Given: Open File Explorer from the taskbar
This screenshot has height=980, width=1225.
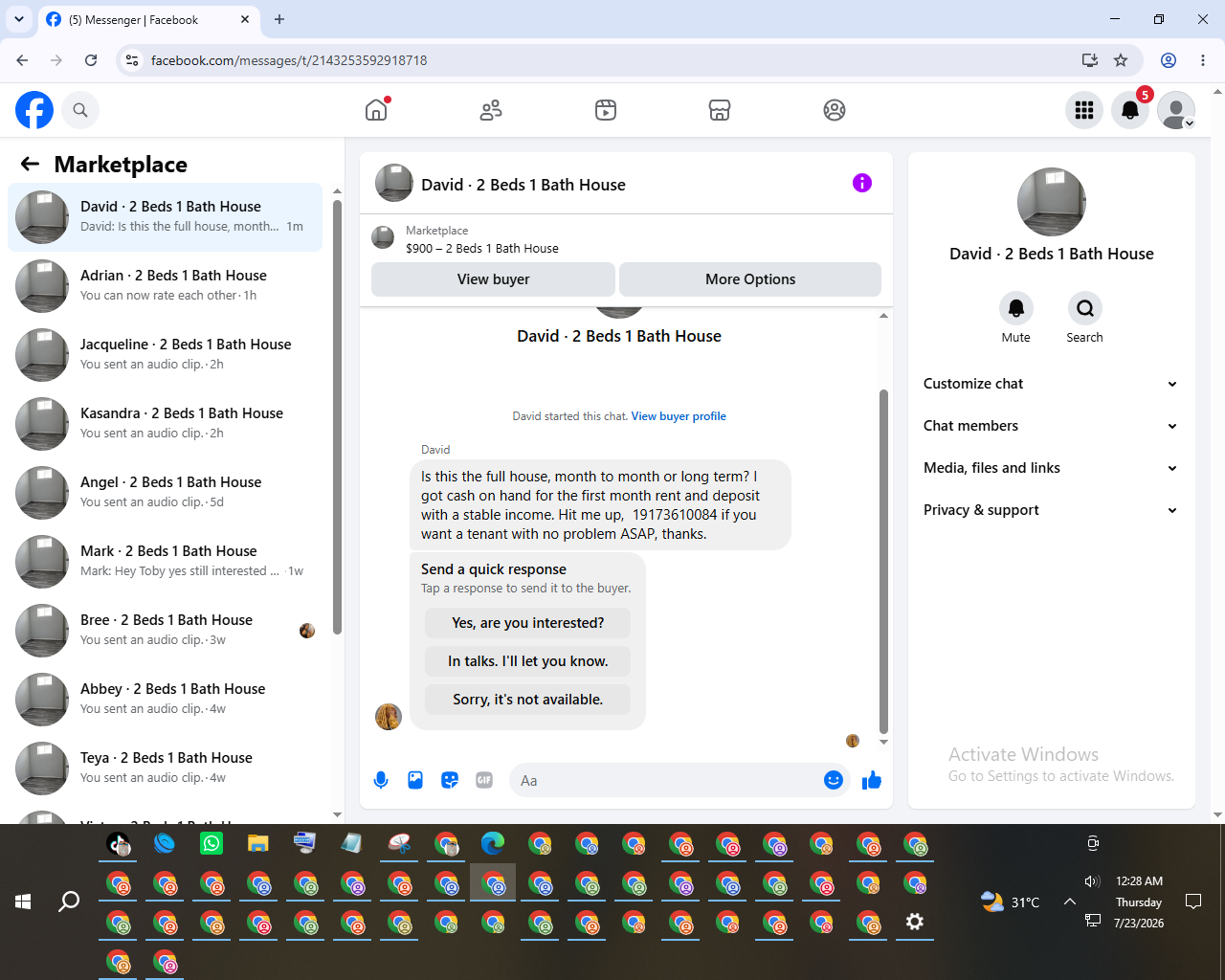Looking at the screenshot, I should coord(258,843).
